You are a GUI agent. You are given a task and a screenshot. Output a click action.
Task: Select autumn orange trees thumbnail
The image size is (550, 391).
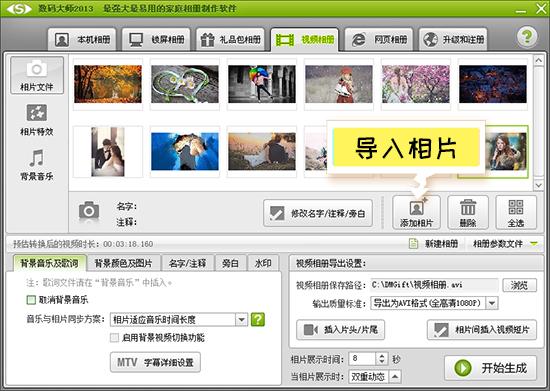pyautogui.click(x=108, y=84)
